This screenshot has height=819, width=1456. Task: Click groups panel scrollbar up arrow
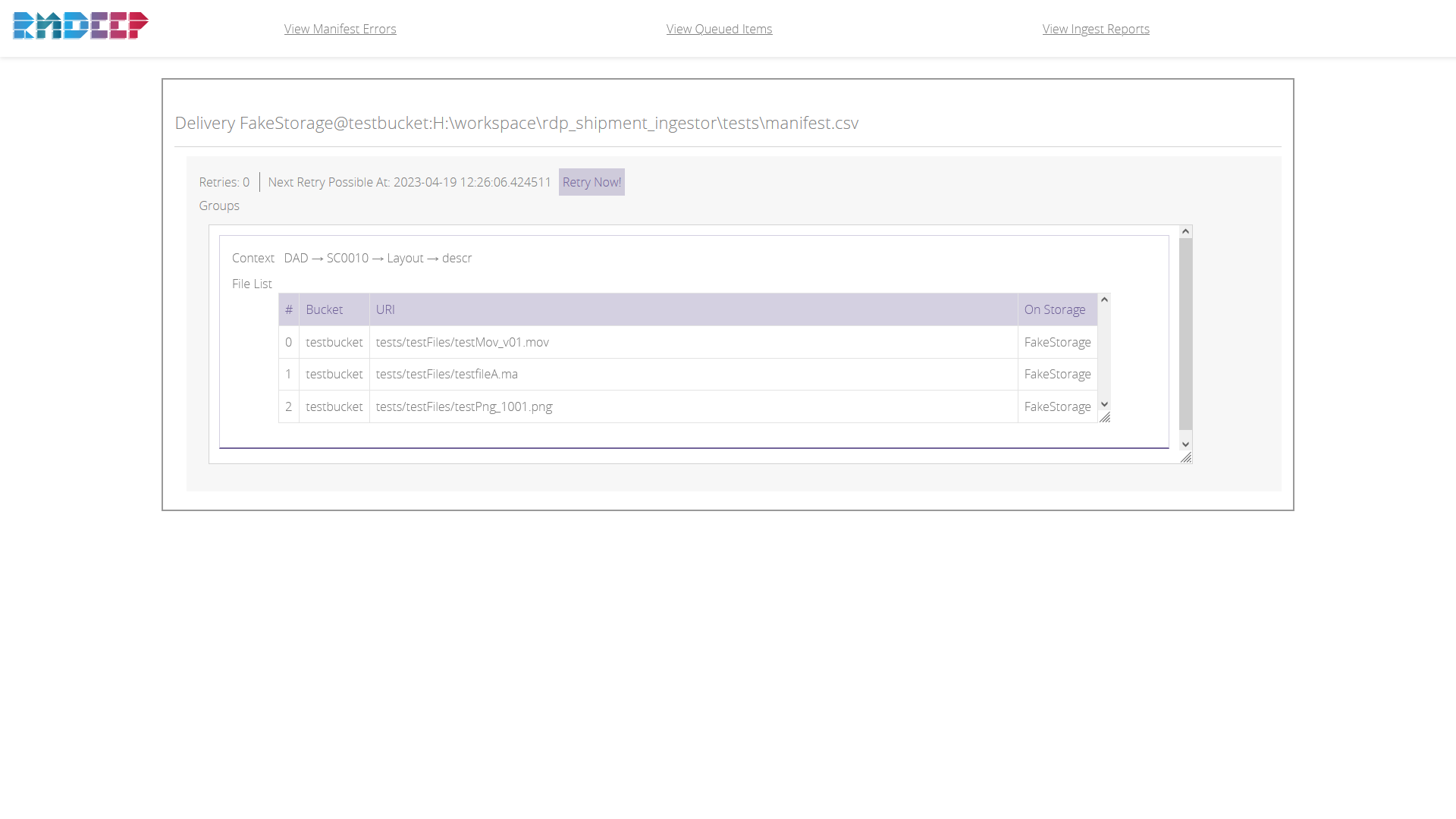coord(1185,232)
